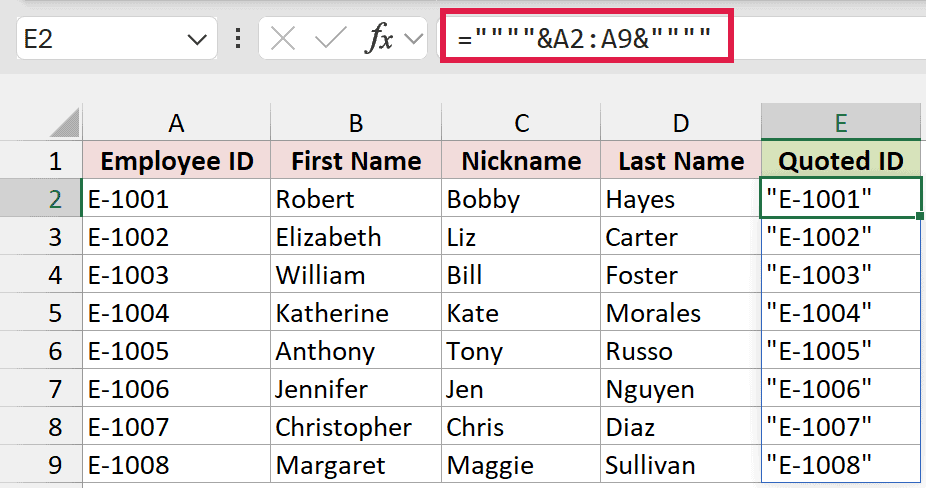Select the cell 'Nguyen'

(x=681, y=388)
